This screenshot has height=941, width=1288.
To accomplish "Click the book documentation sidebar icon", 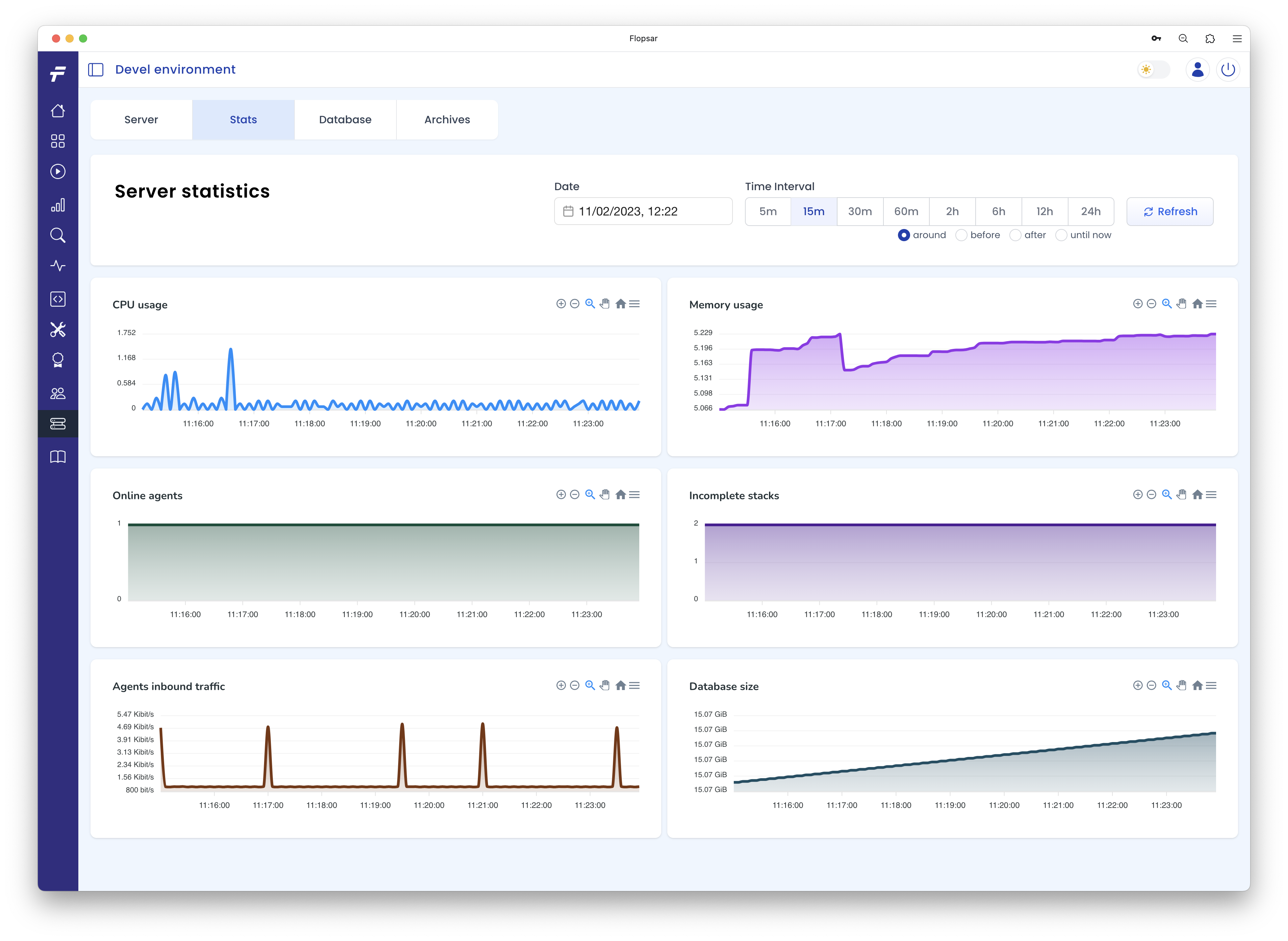I will point(57,457).
